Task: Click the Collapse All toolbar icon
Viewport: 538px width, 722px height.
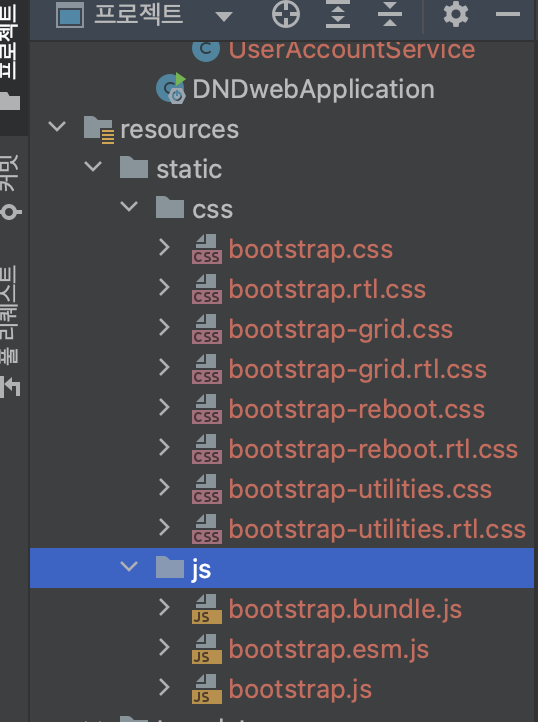Action: coord(390,14)
